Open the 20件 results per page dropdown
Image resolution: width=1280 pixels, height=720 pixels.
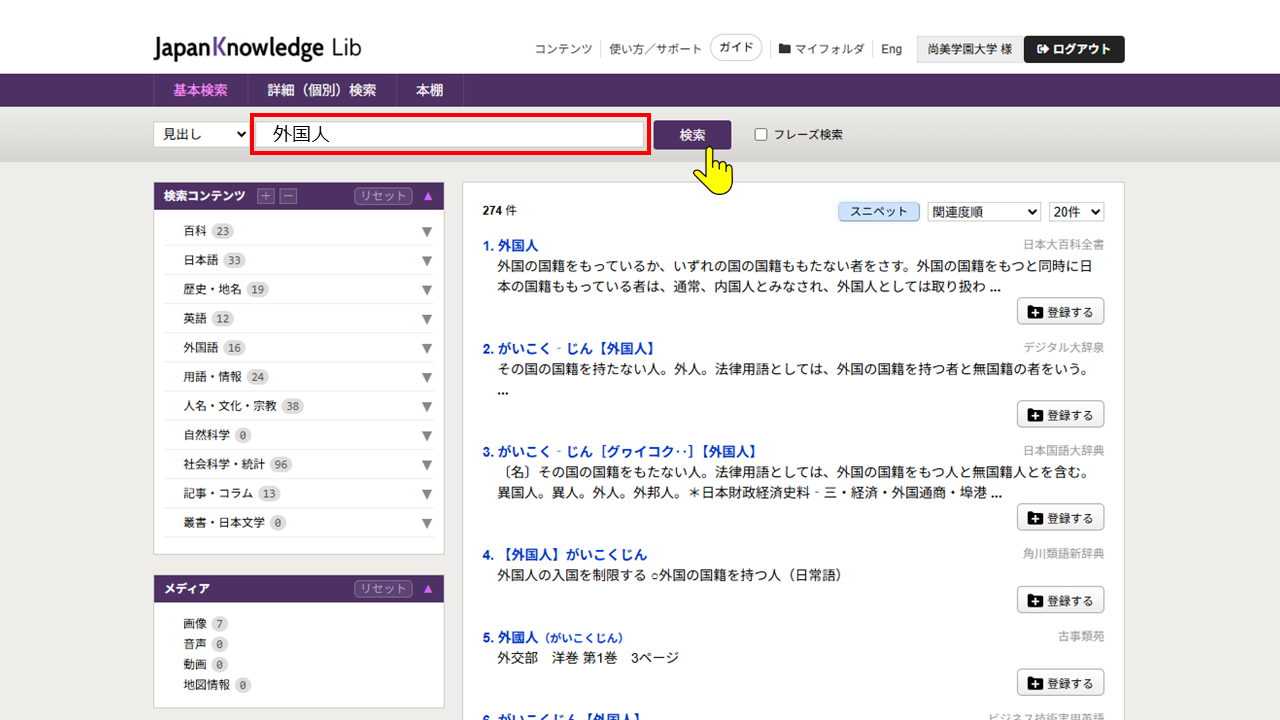click(x=1076, y=212)
